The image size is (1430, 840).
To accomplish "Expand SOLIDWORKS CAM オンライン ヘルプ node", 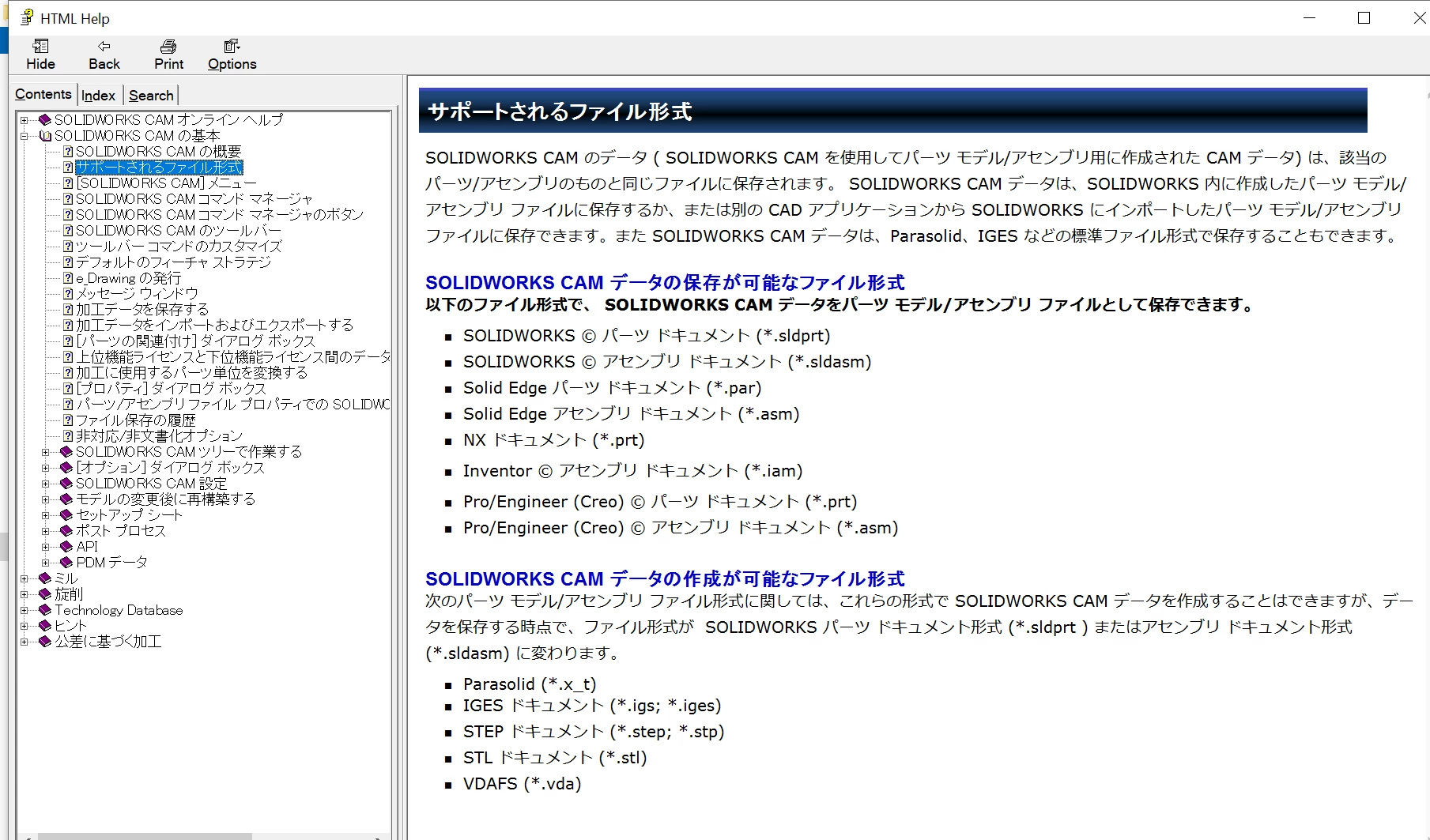I will [x=25, y=120].
